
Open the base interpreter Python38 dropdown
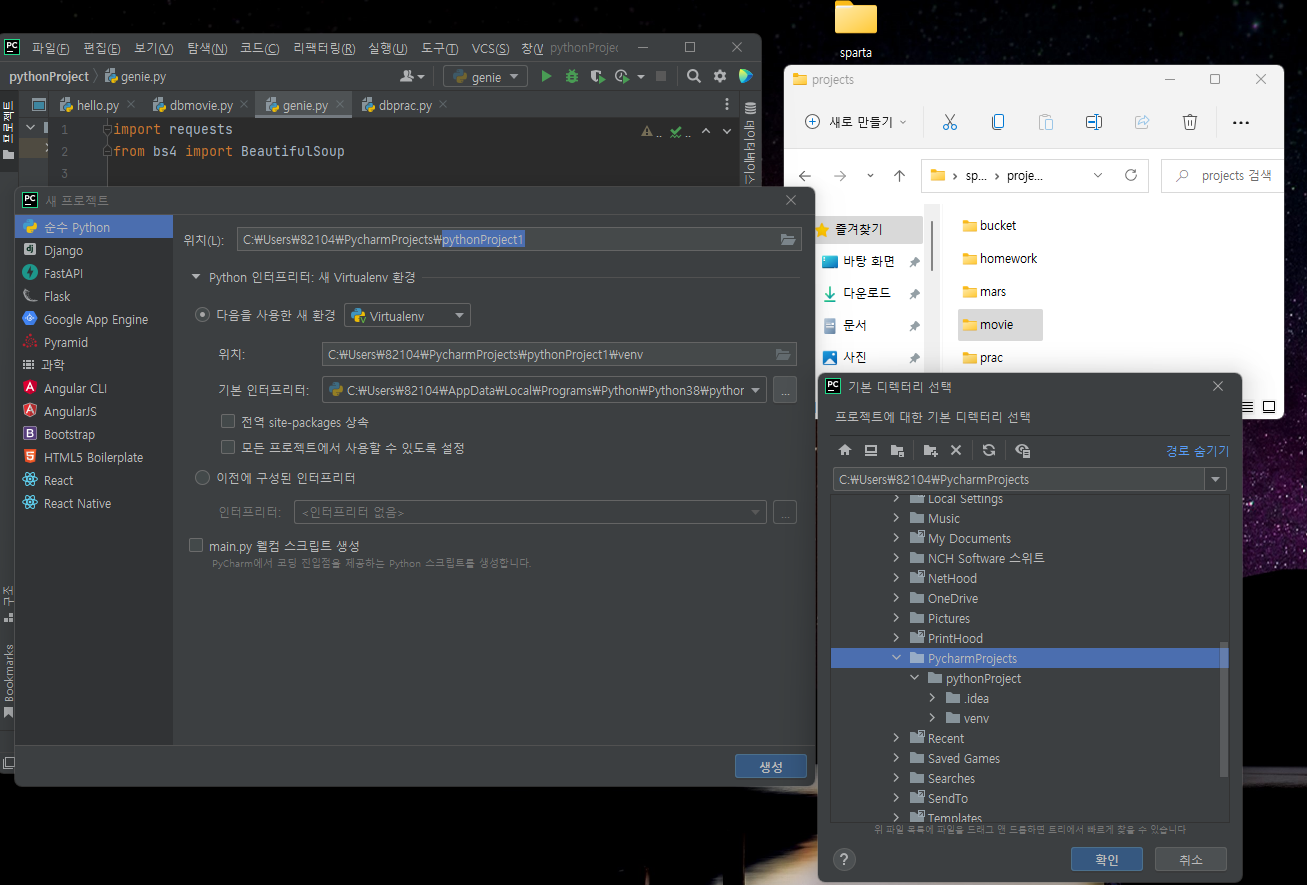coord(544,390)
